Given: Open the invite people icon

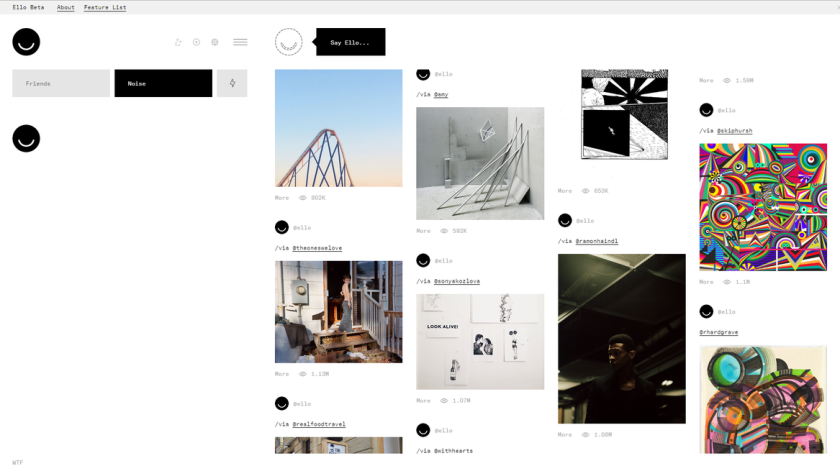Looking at the screenshot, I should coord(178,42).
